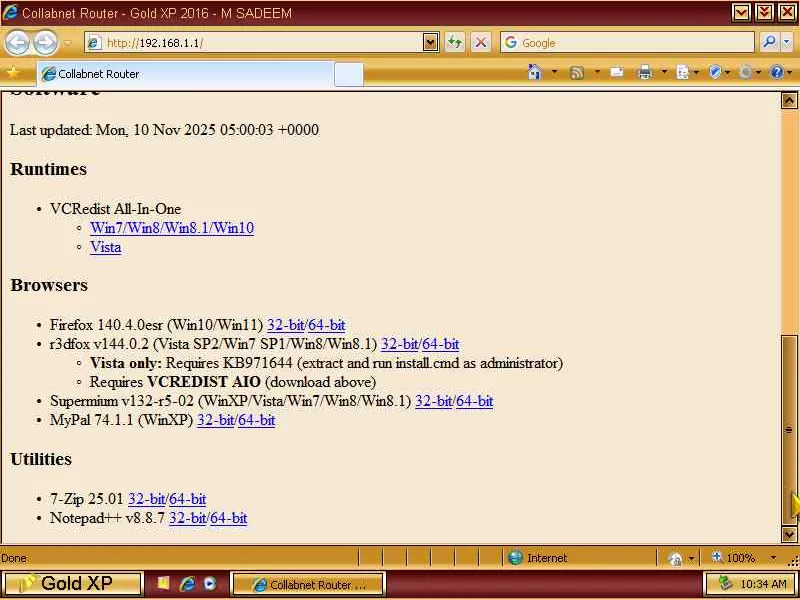The width and height of the screenshot is (800, 600).
Task: Expand the zoom level dropdown arrow
Action: tap(773, 558)
